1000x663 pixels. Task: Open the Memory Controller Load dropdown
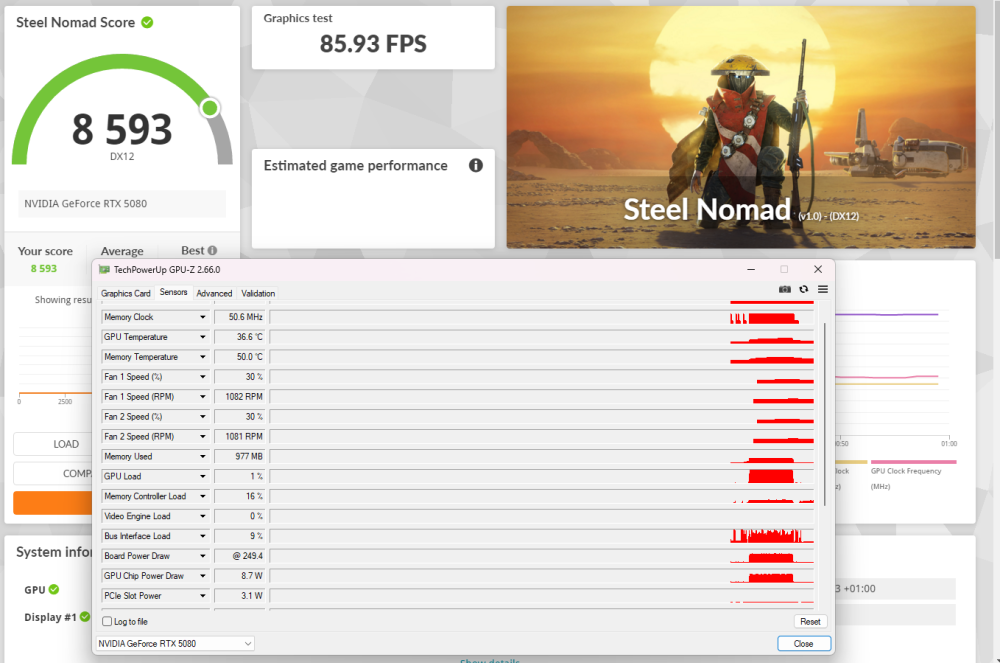[x=203, y=496]
